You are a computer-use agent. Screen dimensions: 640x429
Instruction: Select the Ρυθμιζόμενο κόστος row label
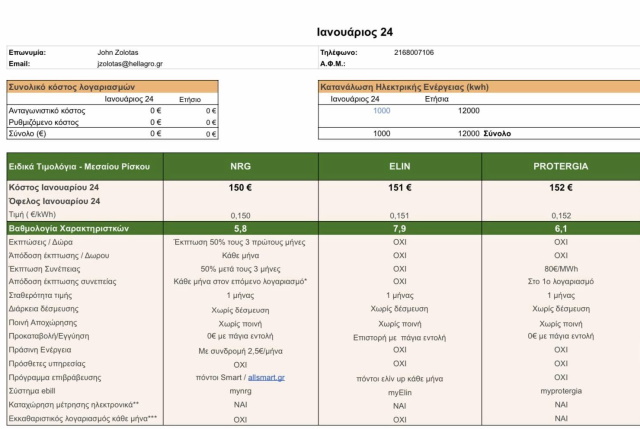click(43, 122)
